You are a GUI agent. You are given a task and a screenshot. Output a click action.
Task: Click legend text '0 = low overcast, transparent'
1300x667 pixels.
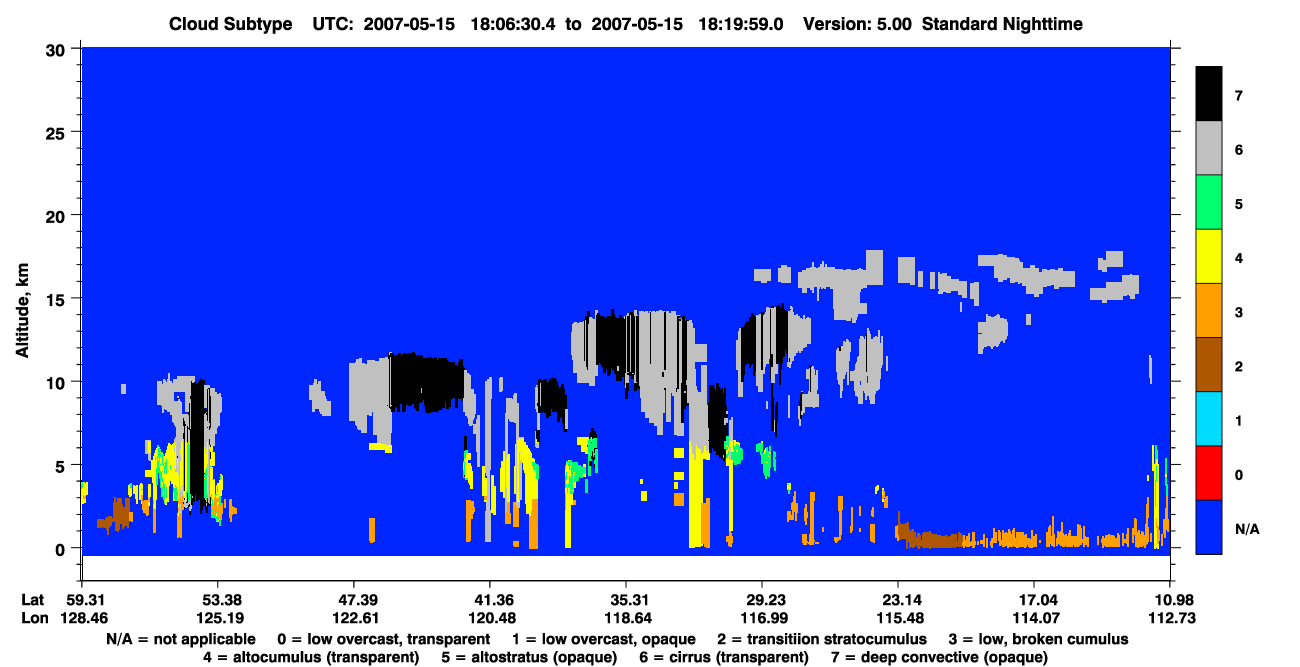point(384,639)
